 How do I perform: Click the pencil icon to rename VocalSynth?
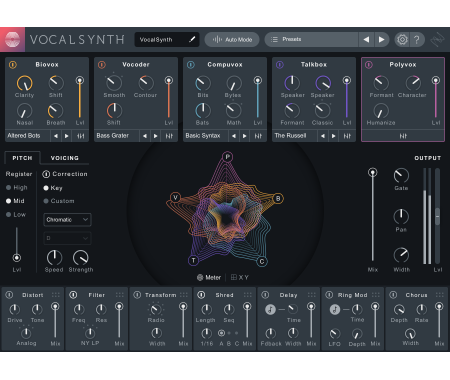tap(192, 39)
